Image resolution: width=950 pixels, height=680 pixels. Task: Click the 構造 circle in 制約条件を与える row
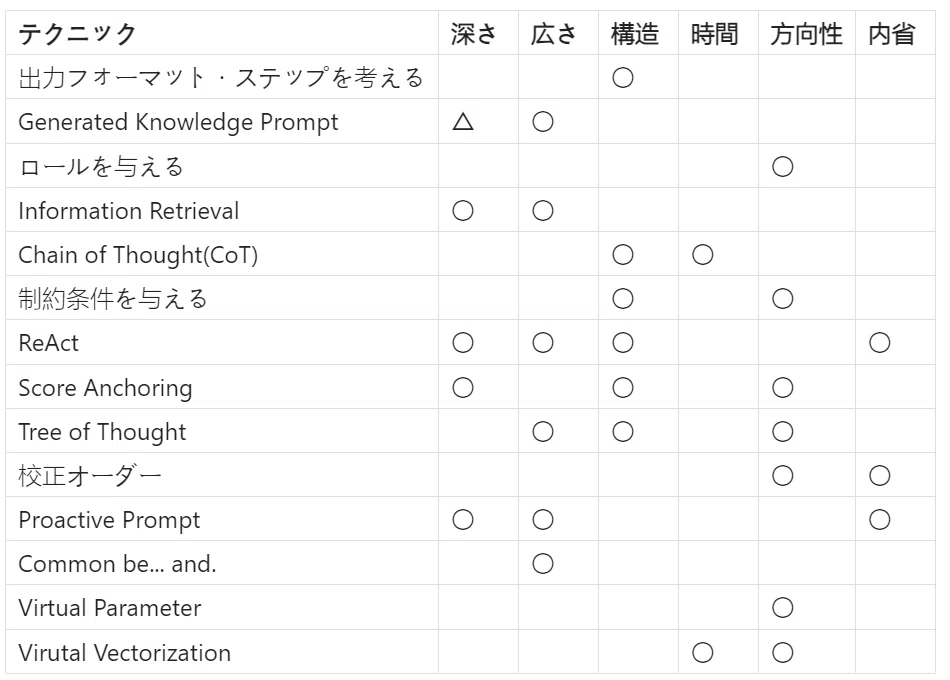tap(623, 299)
